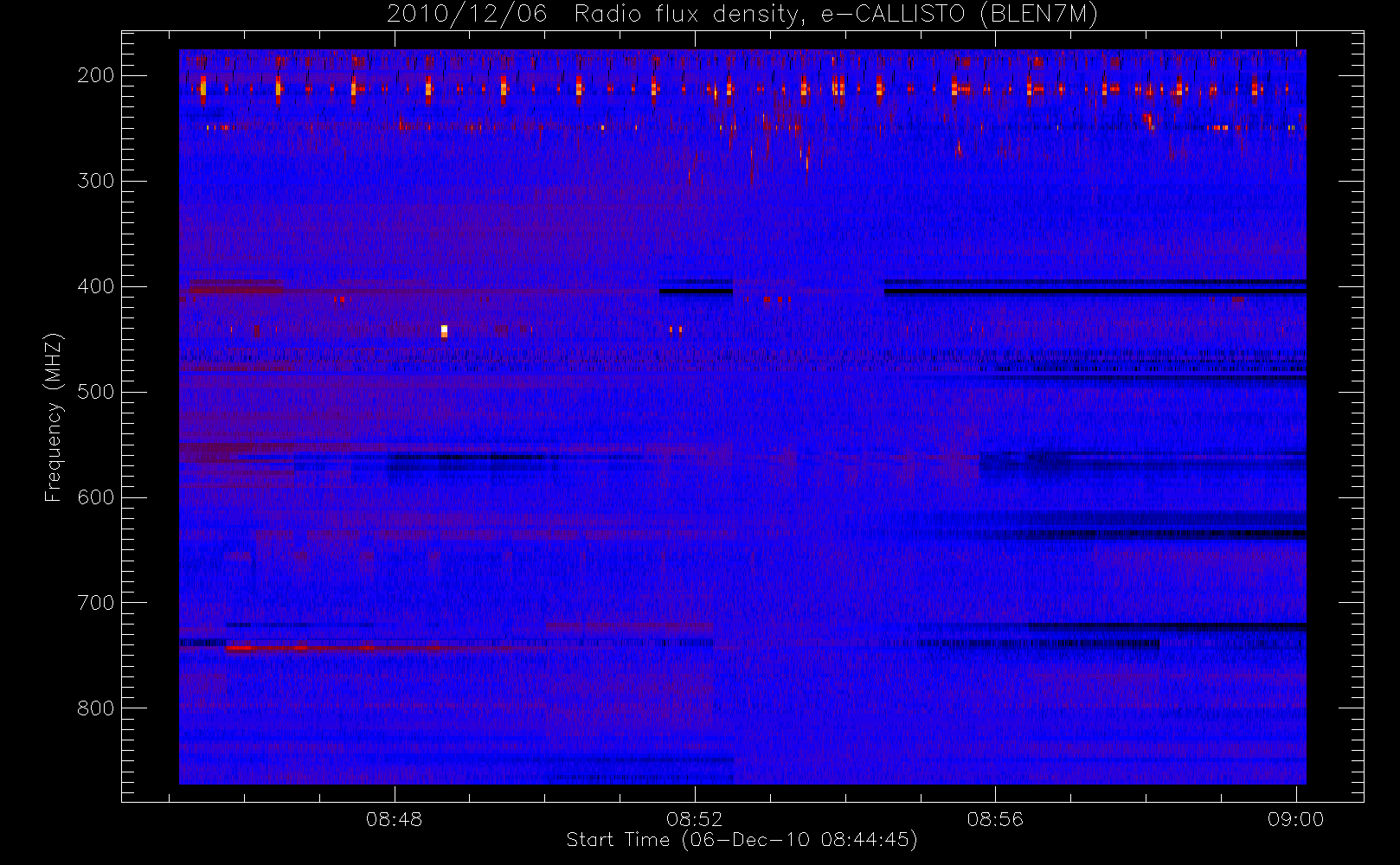Viewport: 1400px width, 865px height.
Task: Click the 09:00 time tick label
Action: click(x=1295, y=819)
